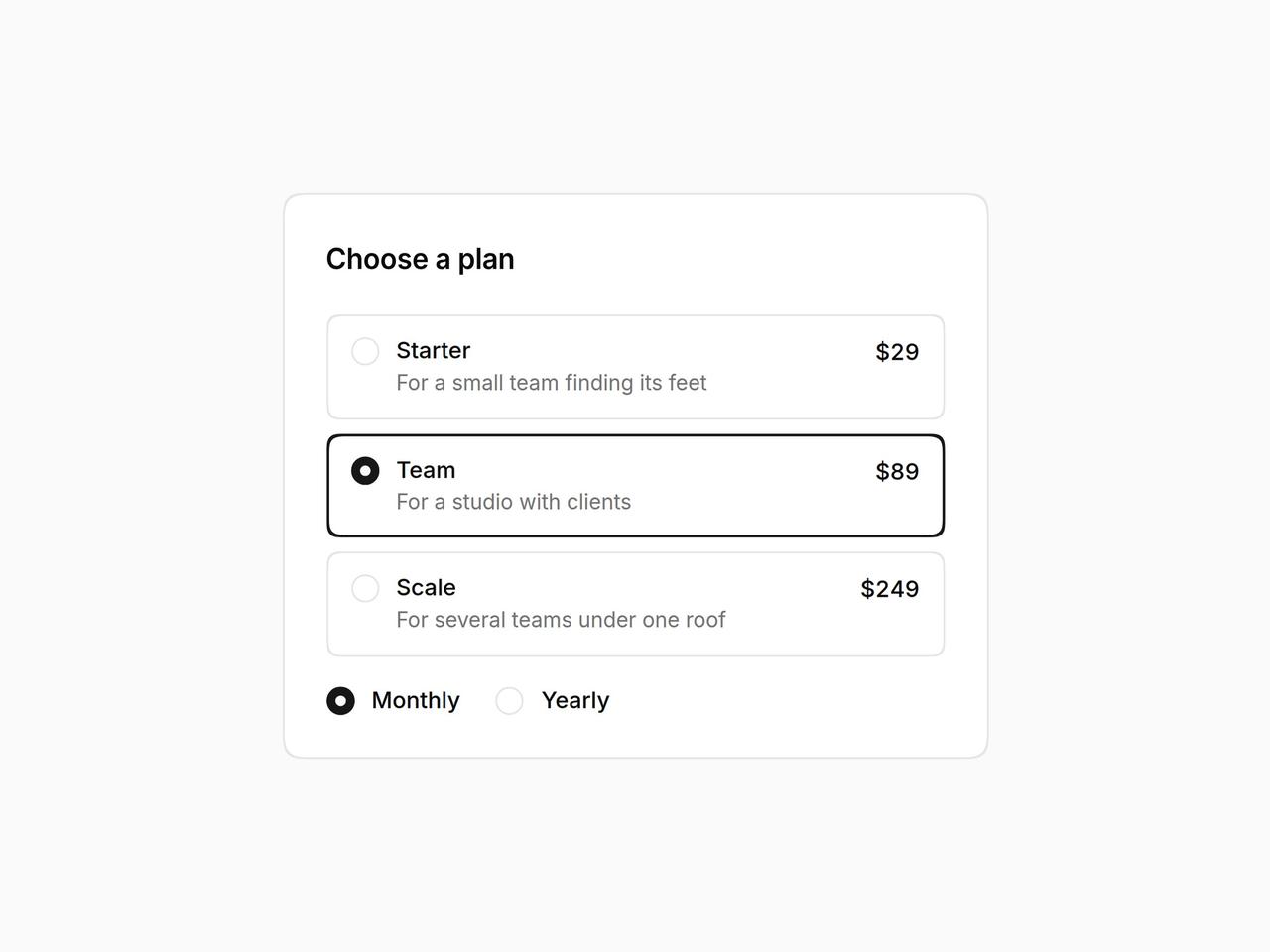Select the Monthly billing radio circle
Image resolution: width=1270 pixels, height=952 pixels.
click(340, 701)
